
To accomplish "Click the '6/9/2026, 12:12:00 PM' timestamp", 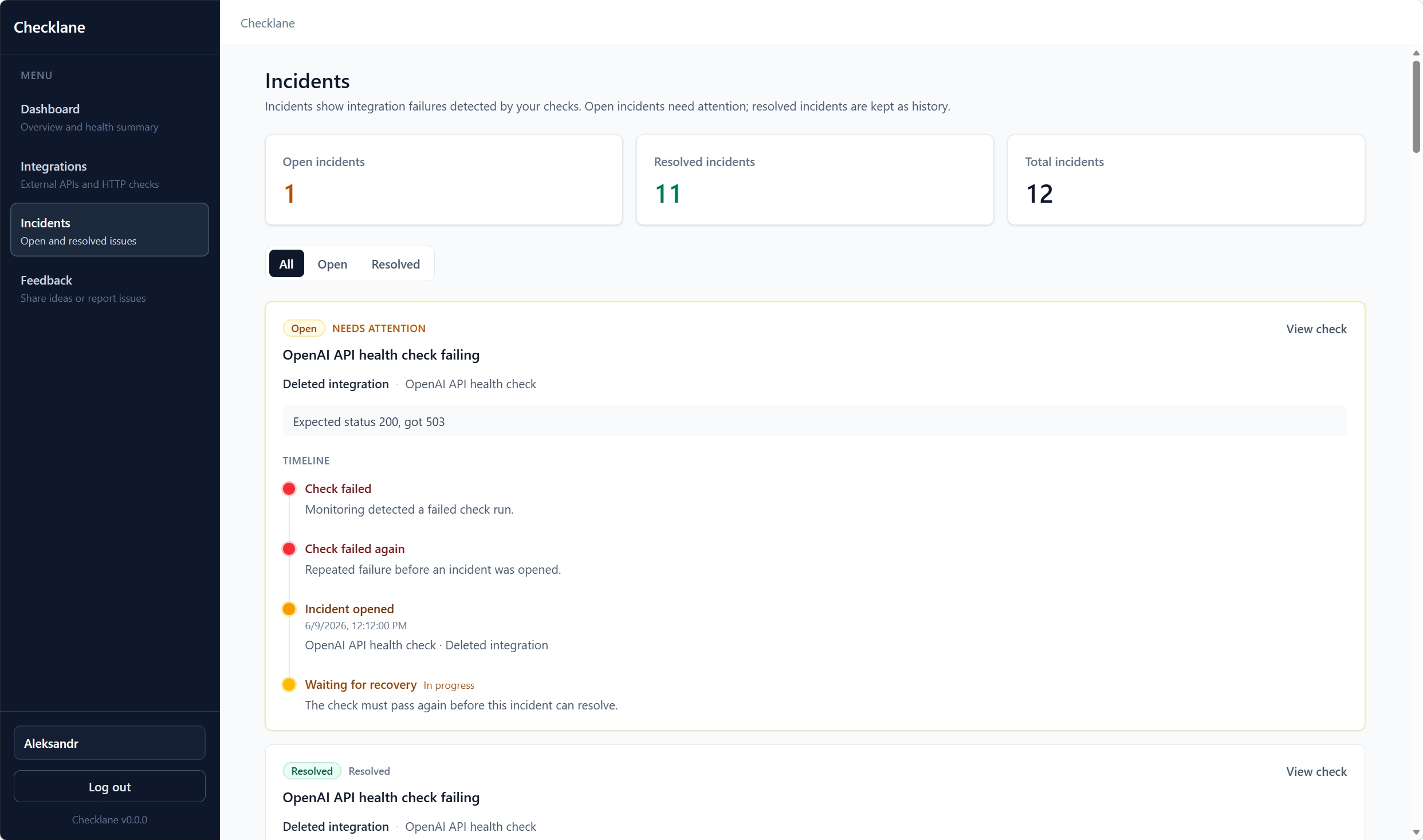I will 356,626.
